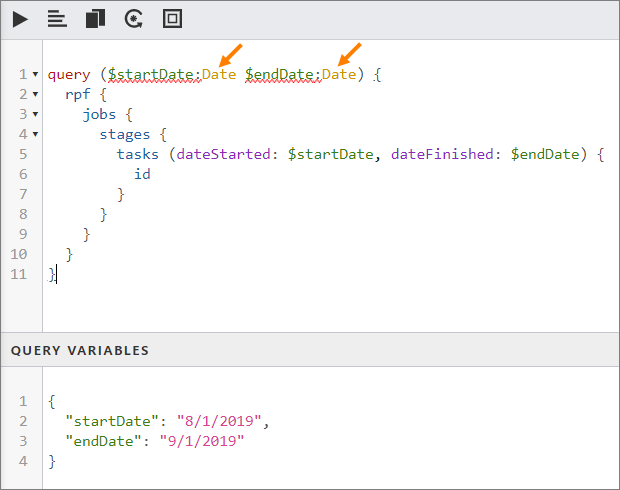Collapse the rpf block on line 2
This screenshot has width=620, height=490.
[36, 94]
